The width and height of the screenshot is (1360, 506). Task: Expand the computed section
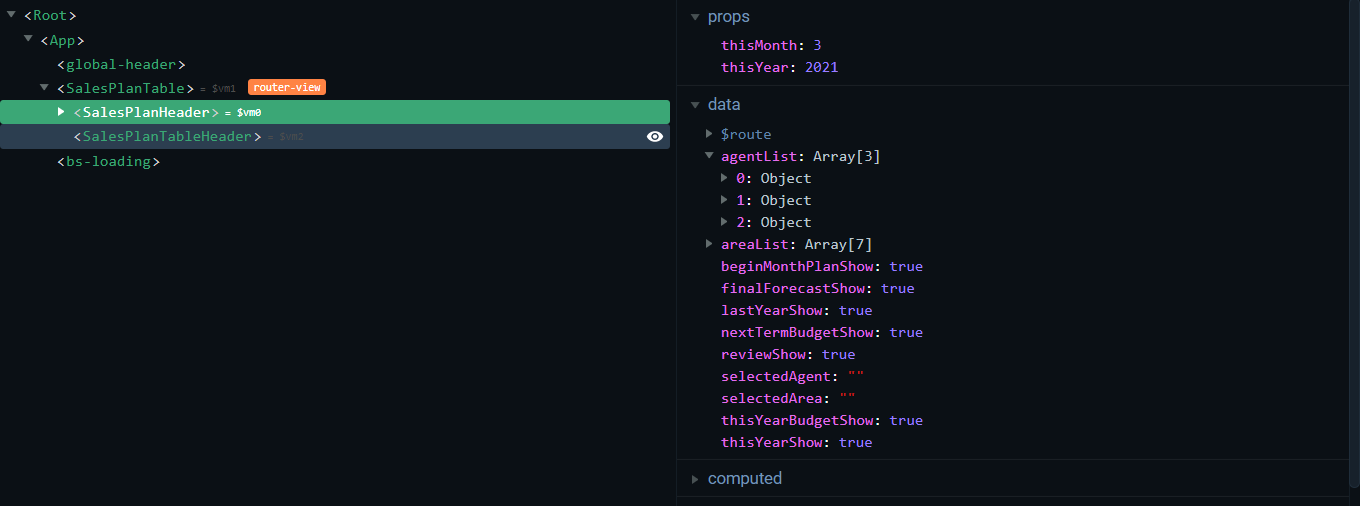coord(695,479)
